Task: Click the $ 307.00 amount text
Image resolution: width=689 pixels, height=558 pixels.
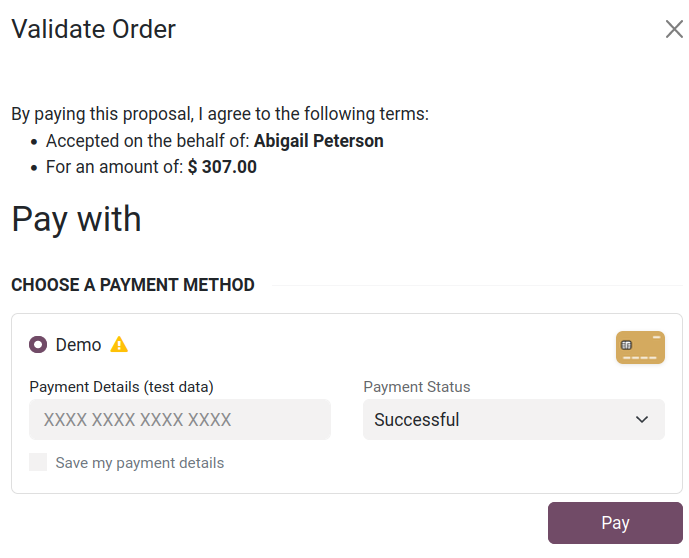Action: click(222, 167)
